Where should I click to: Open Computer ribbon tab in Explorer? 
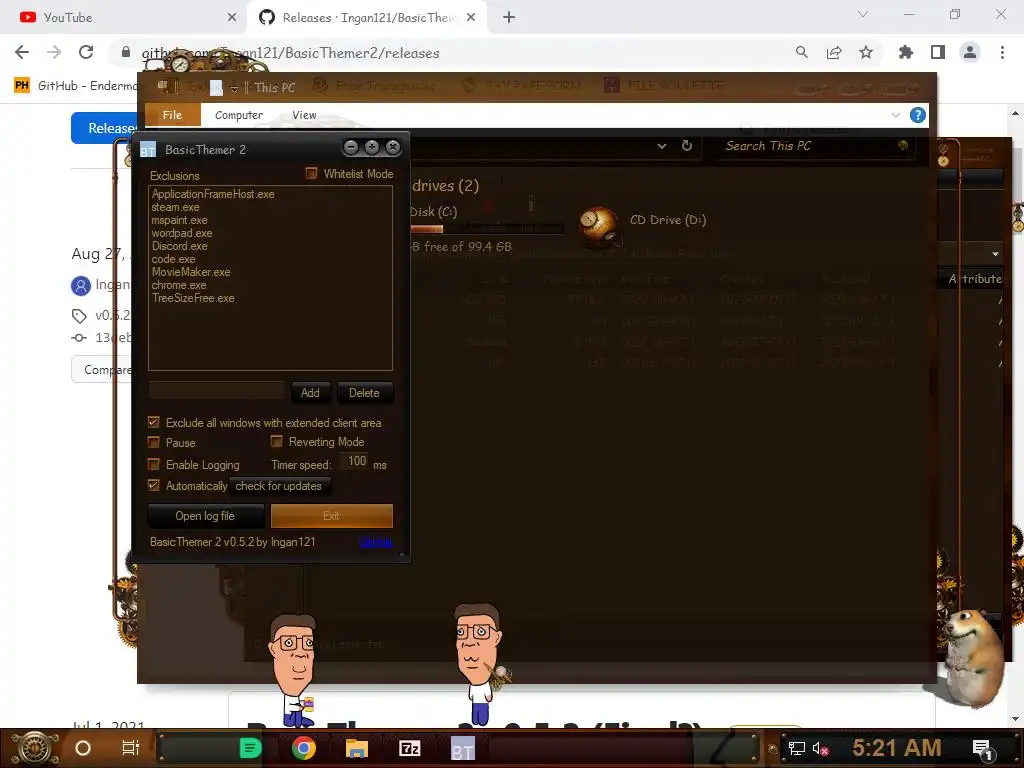tap(239, 115)
